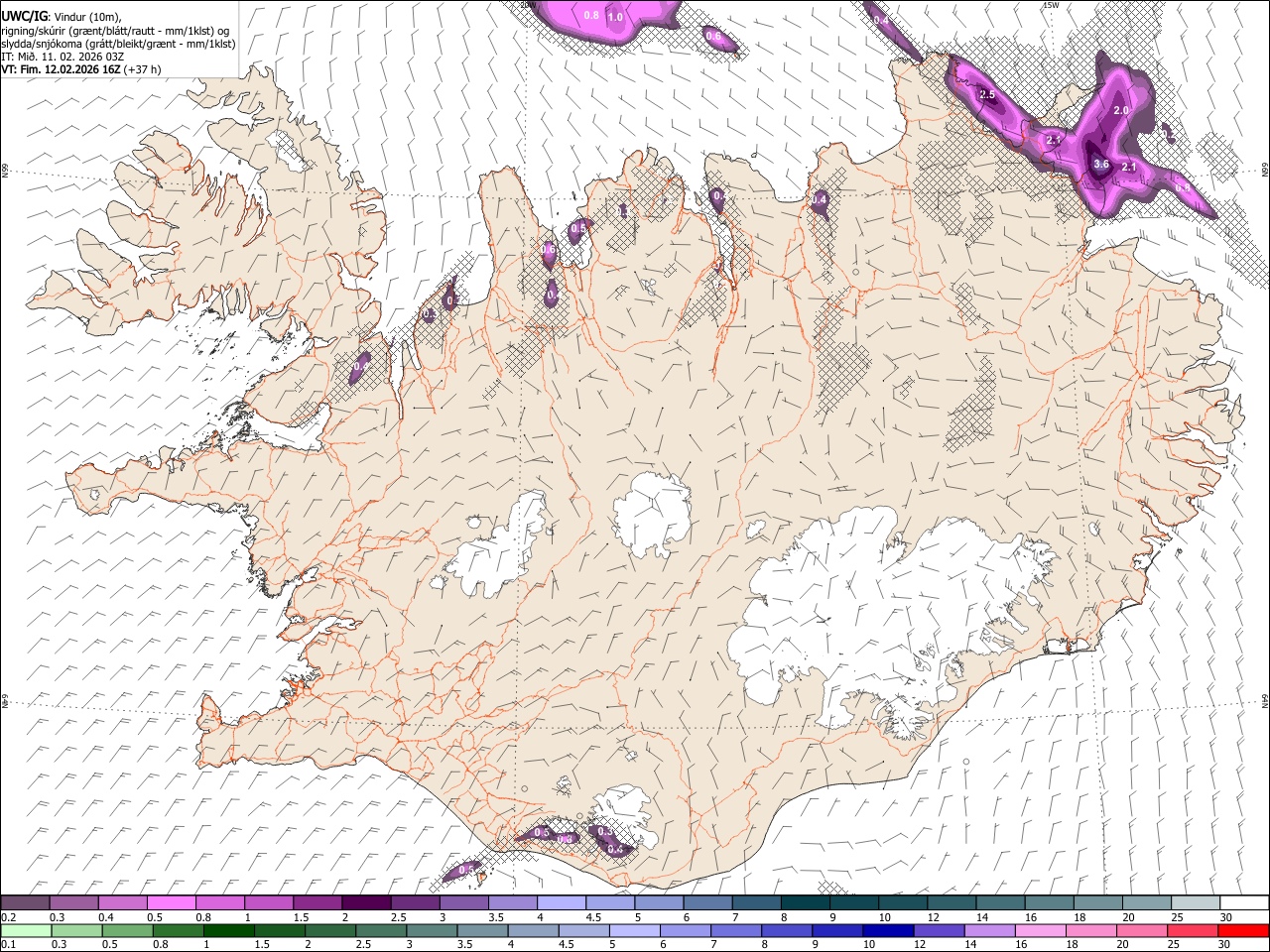This screenshot has height=952, width=1270.
Task: Select the dark purple 2 swatch in the top legend row
Action: [x=366, y=902]
